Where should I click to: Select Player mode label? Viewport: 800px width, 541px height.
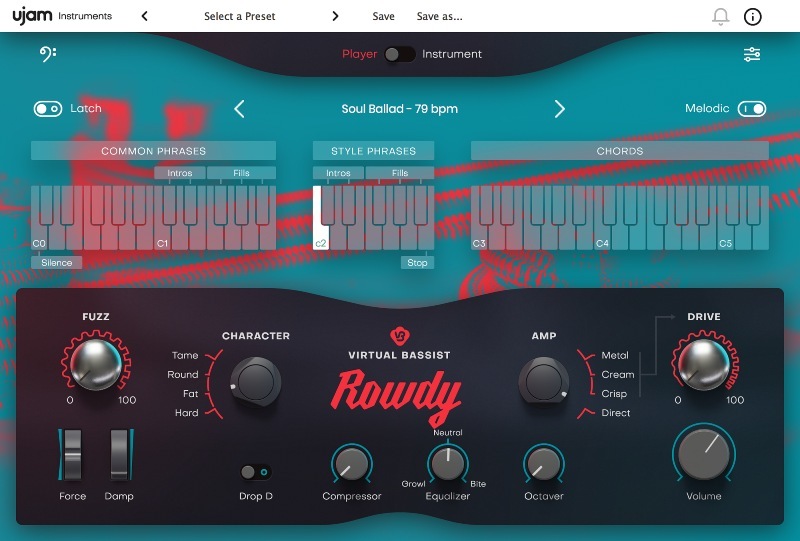tap(359, 54)
